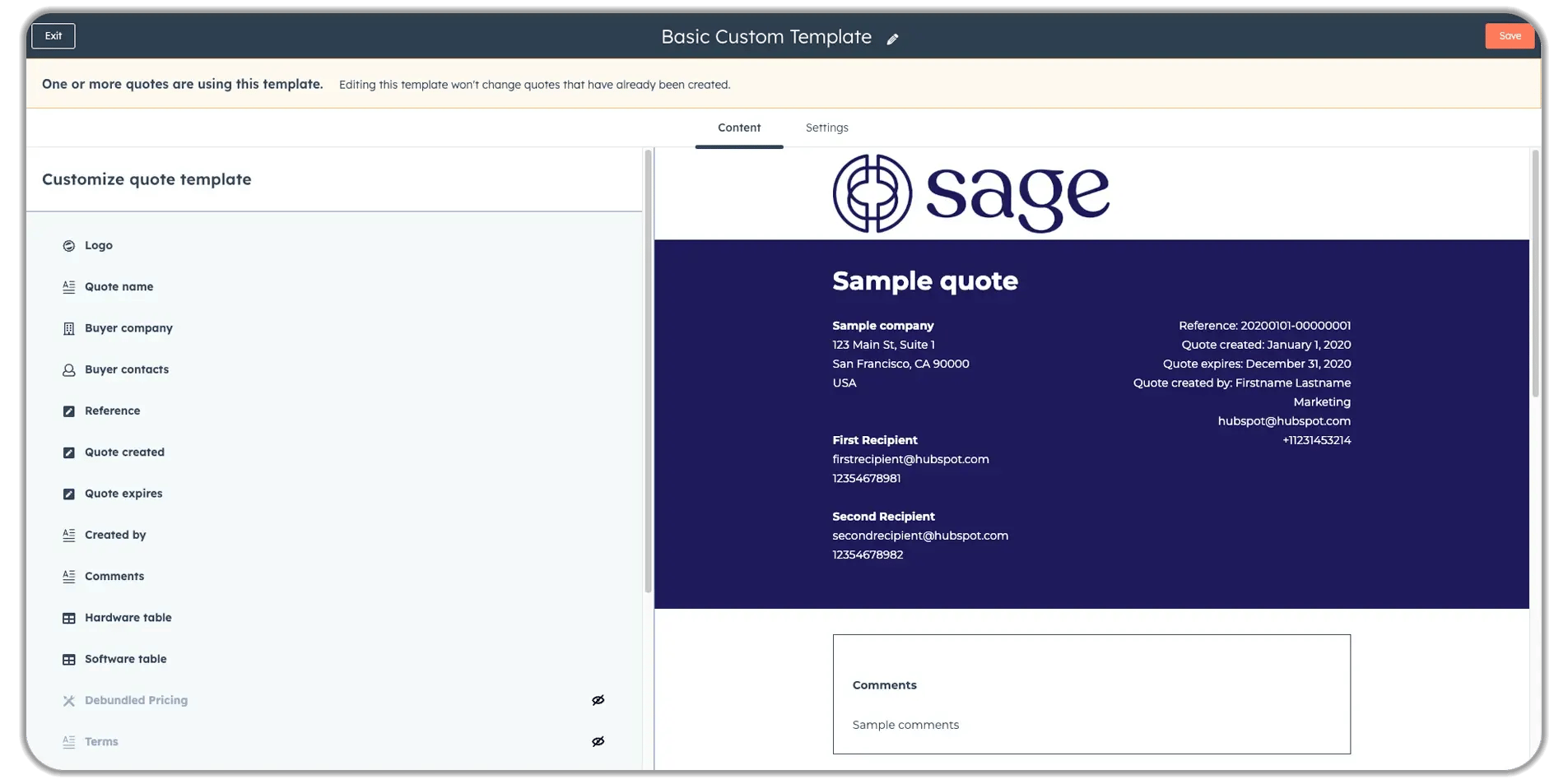Select the Logo item's circular icon

tap(69, 245)
